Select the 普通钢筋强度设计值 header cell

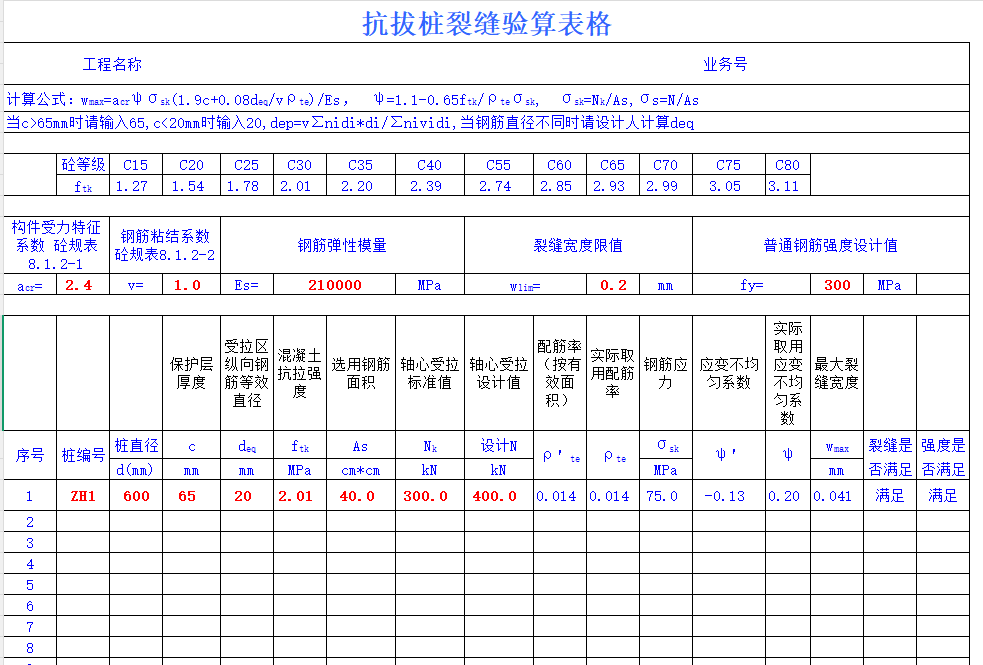pos(831,245)
